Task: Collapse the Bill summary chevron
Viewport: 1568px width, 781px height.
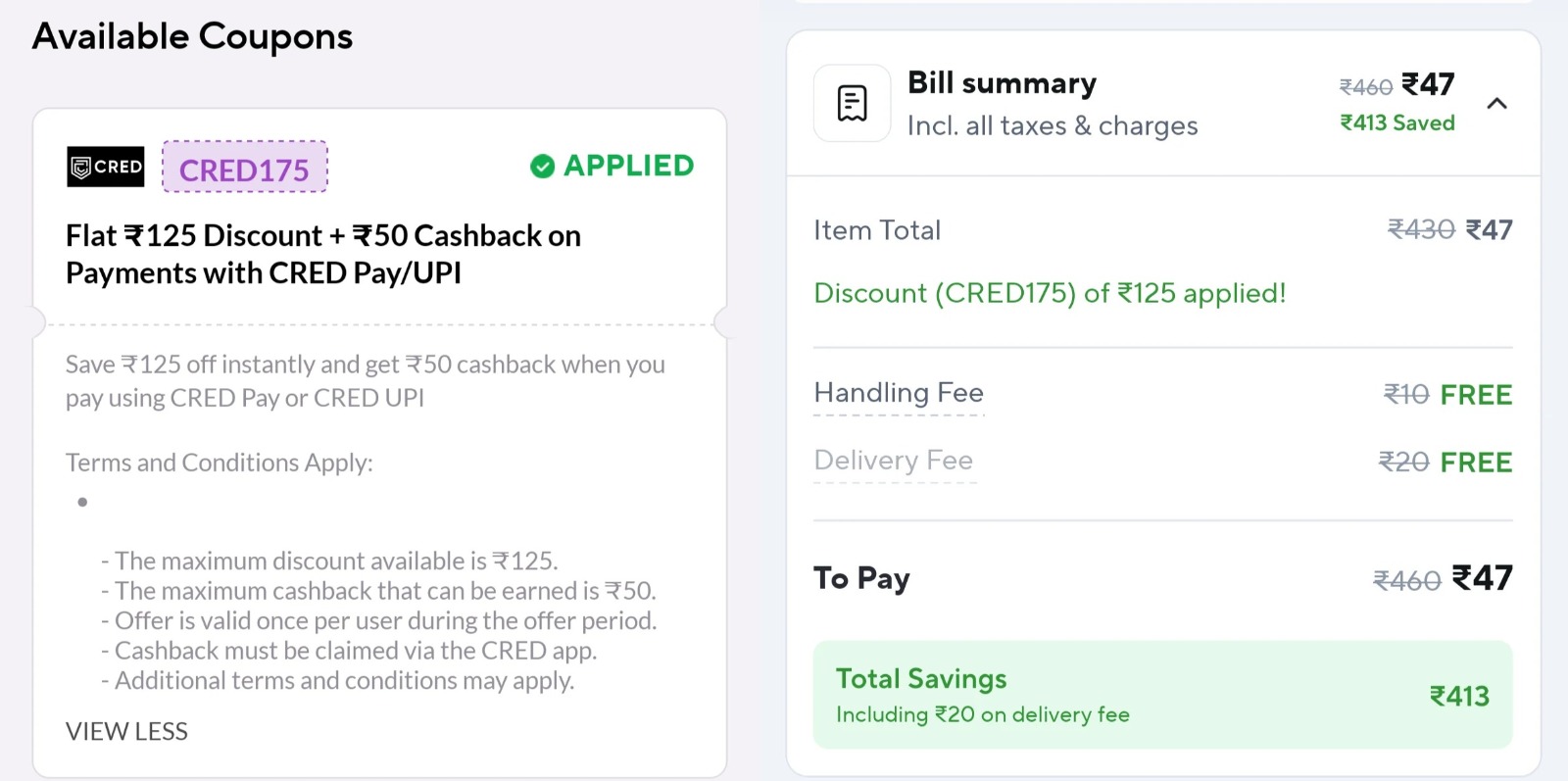Action: (x=1496, y=104)
